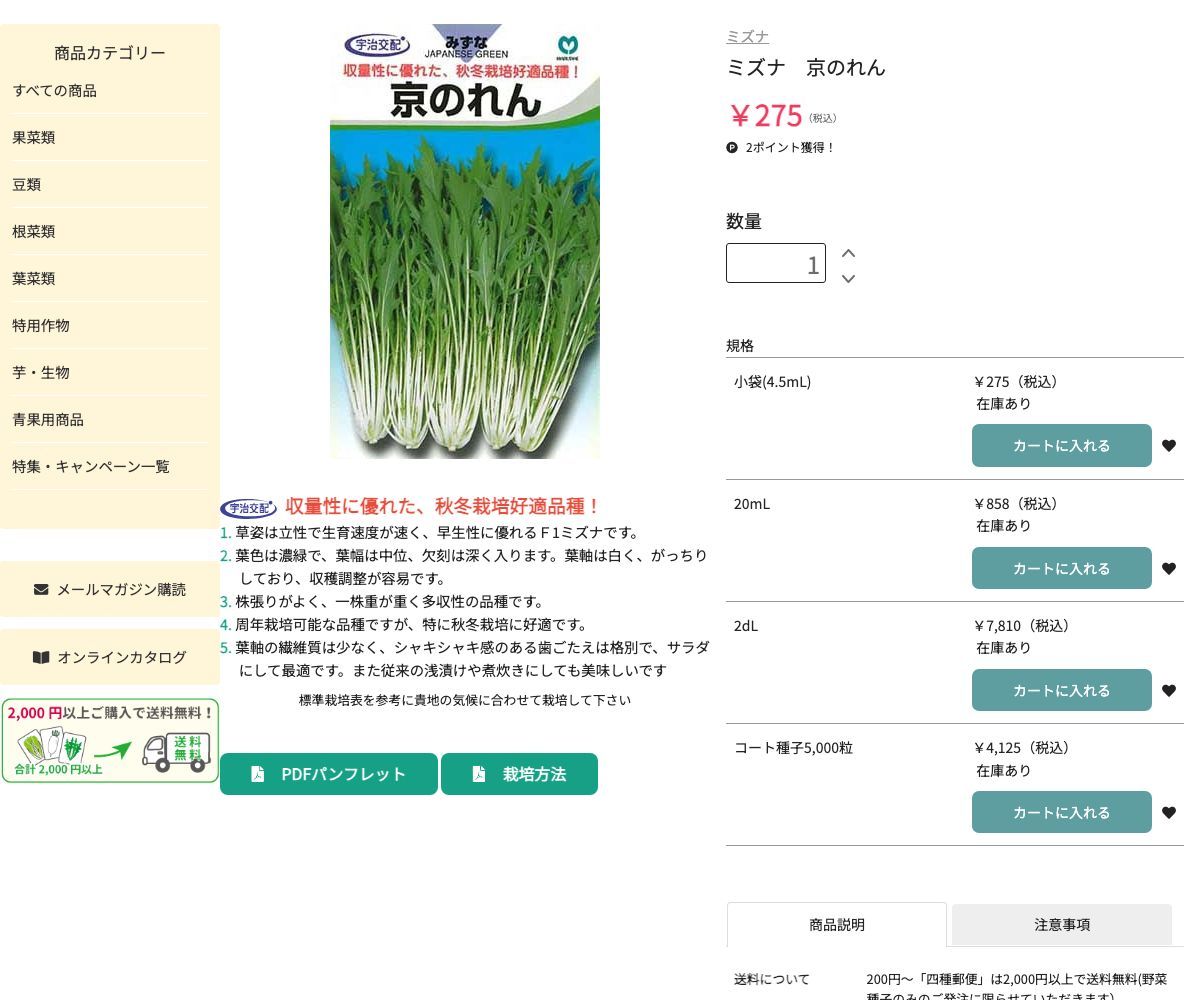This screenshot has width=1200, height=1000.
Task: Click the 京のれん seed packet image
Action: (x=465, y=241)
